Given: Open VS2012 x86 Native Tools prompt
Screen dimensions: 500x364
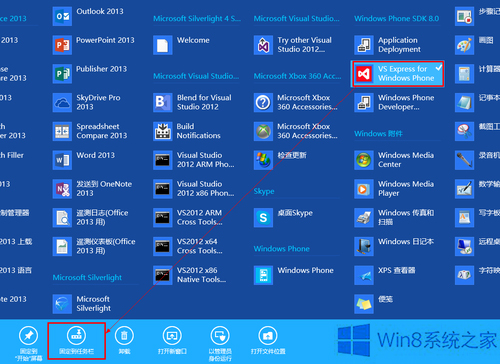Looking at the screenshot, I should coord(190,275).
